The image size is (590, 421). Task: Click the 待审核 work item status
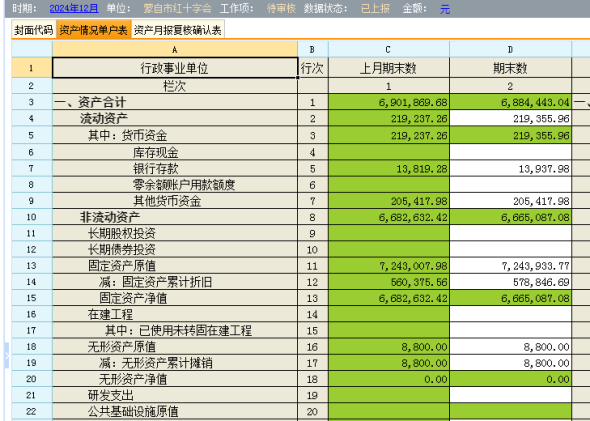coord(281,8)
